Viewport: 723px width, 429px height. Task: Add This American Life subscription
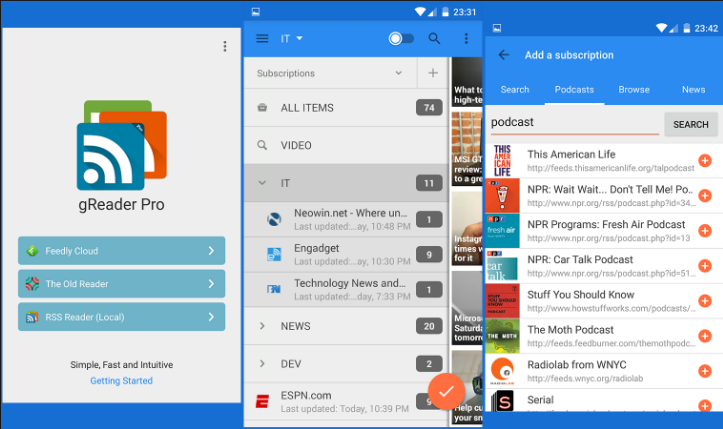(705, 161)
